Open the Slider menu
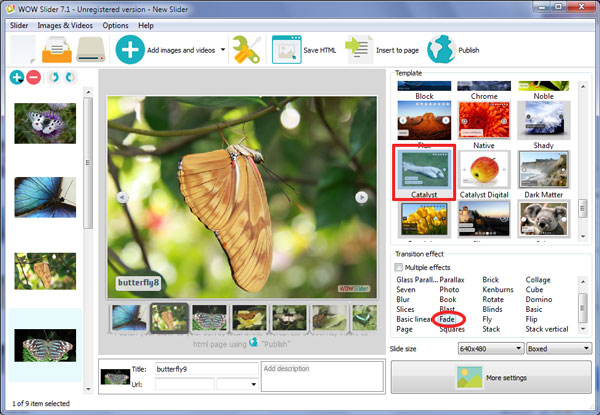This screenshot has height=415, width=600. pyautogui.click(x=19, y=26)
